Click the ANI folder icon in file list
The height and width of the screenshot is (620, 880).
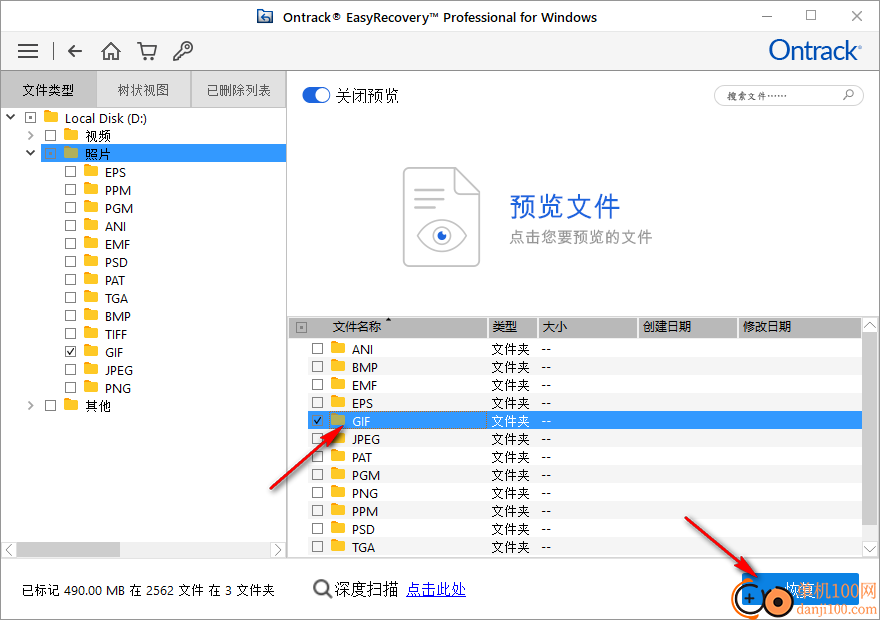[x=338, y=348]
